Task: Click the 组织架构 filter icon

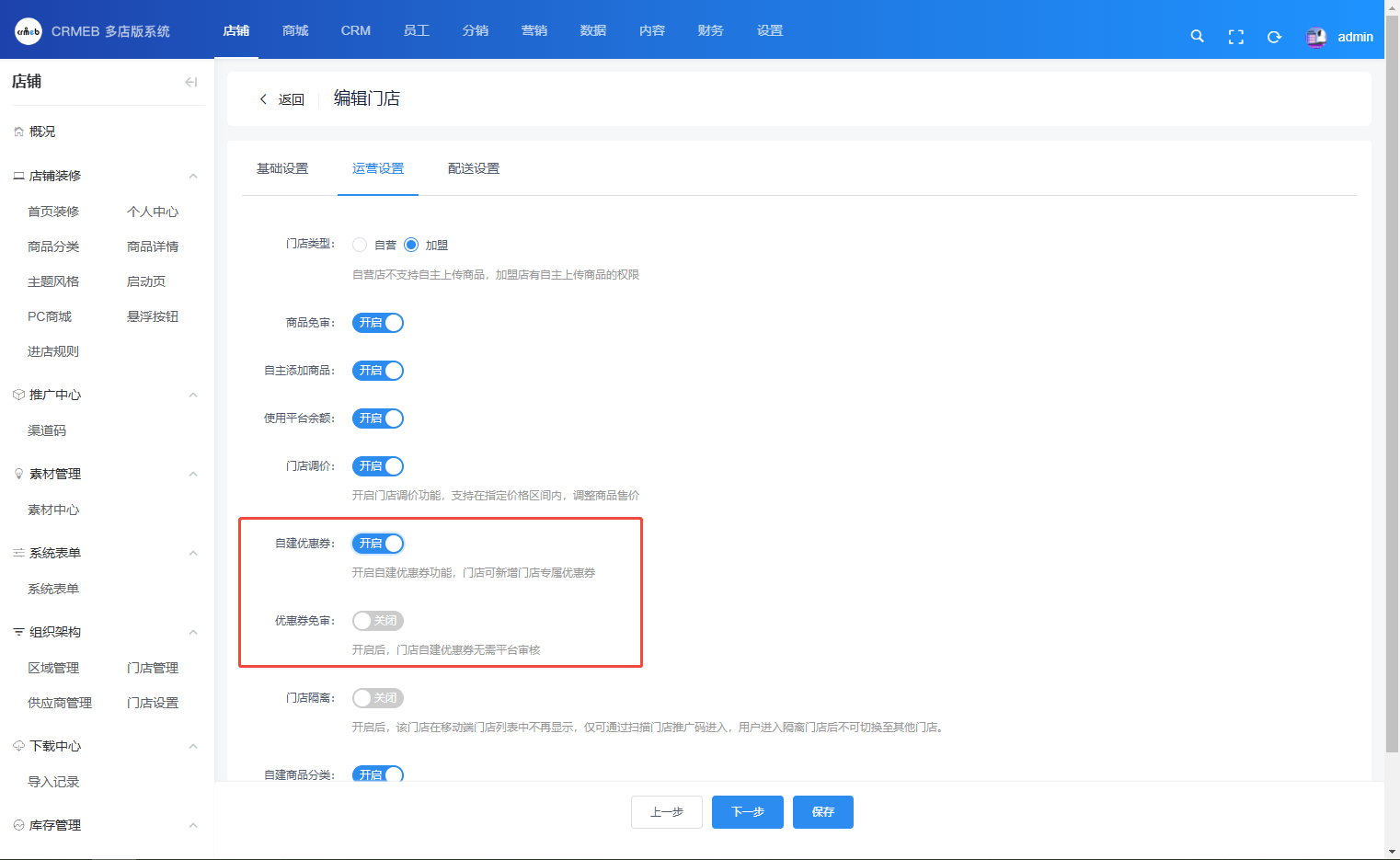Action: pos(18,632)
